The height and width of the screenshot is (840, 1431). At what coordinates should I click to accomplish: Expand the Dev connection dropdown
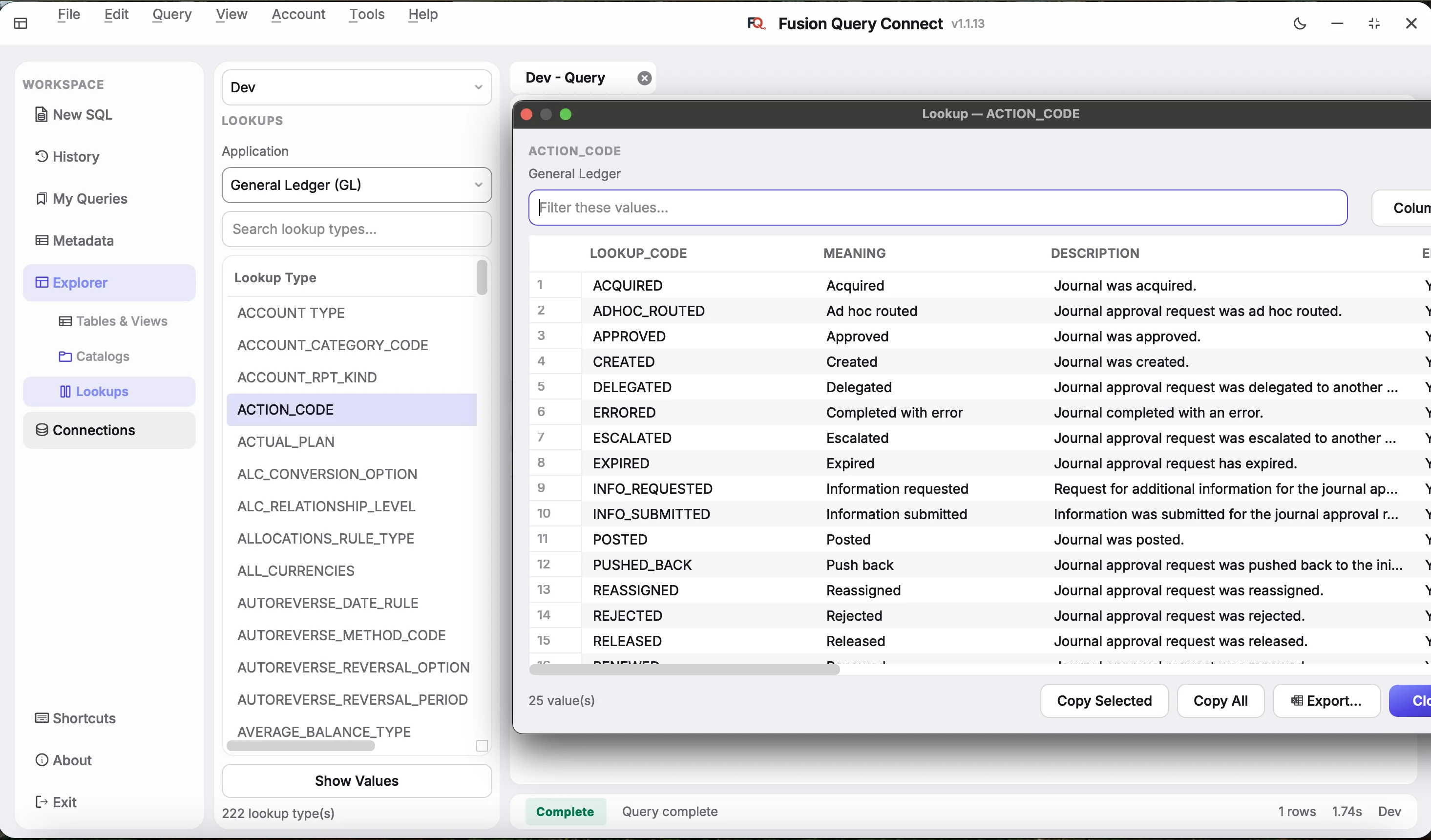(x=357, y=87)
